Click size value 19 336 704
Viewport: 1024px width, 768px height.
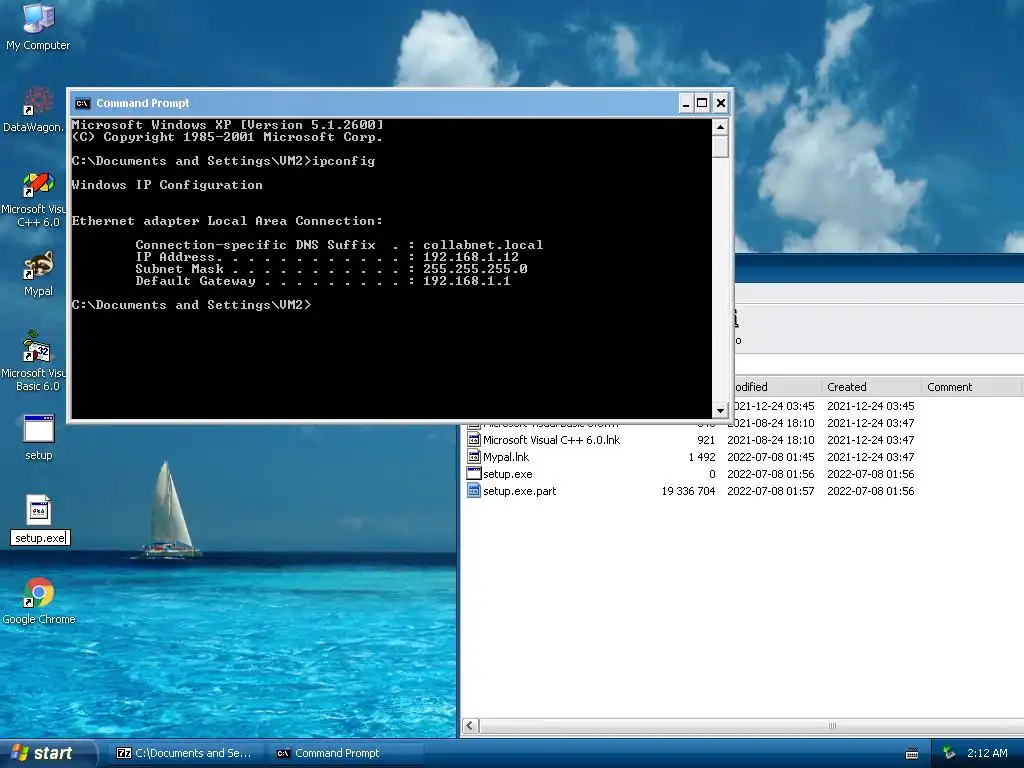(x=688, y=490)
